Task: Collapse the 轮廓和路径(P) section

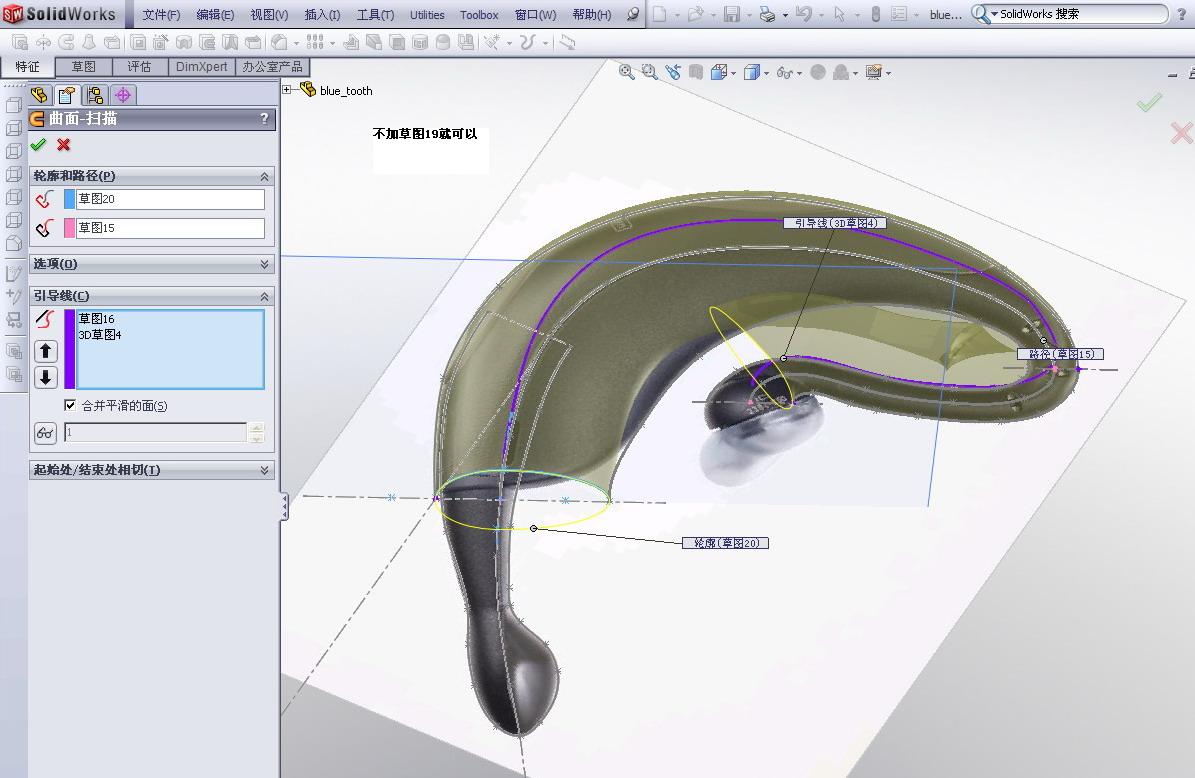Action: click(264, 176)
